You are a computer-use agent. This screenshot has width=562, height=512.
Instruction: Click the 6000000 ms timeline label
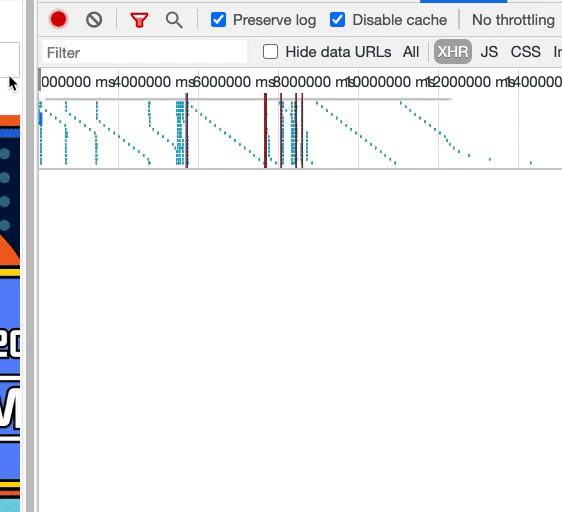coord(234,82)
